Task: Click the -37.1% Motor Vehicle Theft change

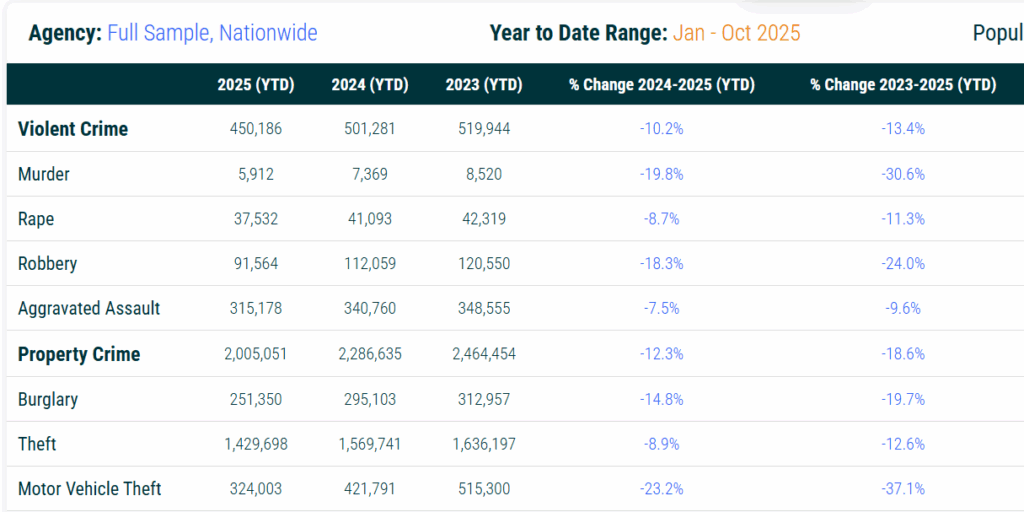Action: tap(904, 489)
